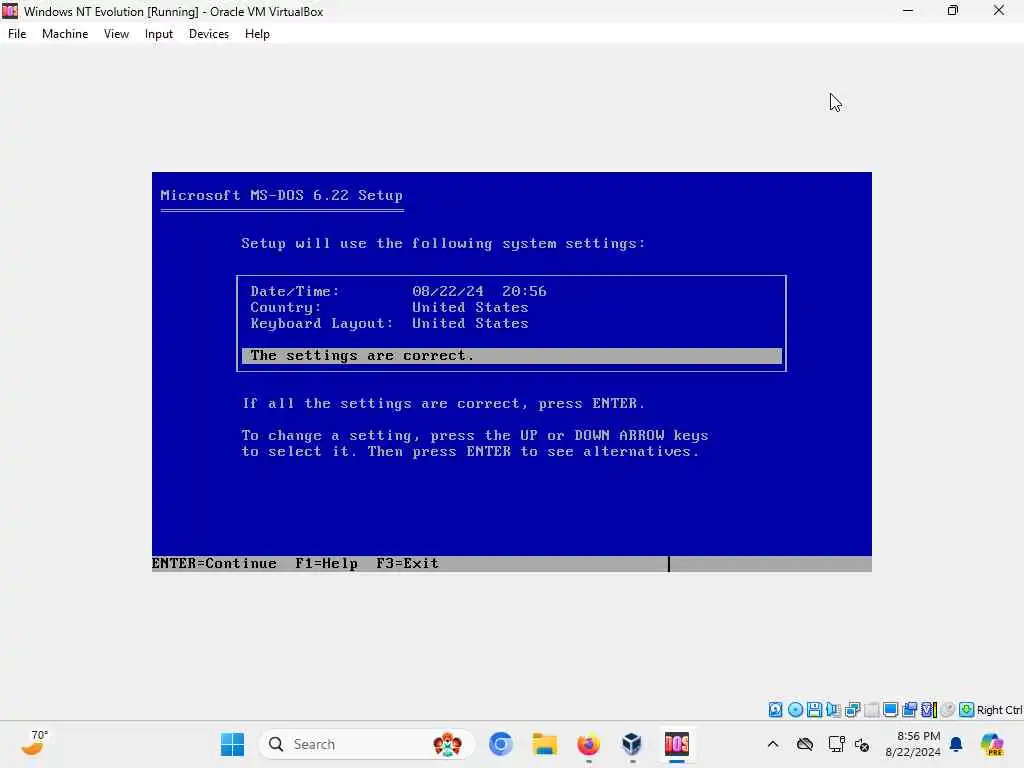Screen dimensions: 1024x768
Task: Open the Input menu
Action: click(x=159, y=34)
